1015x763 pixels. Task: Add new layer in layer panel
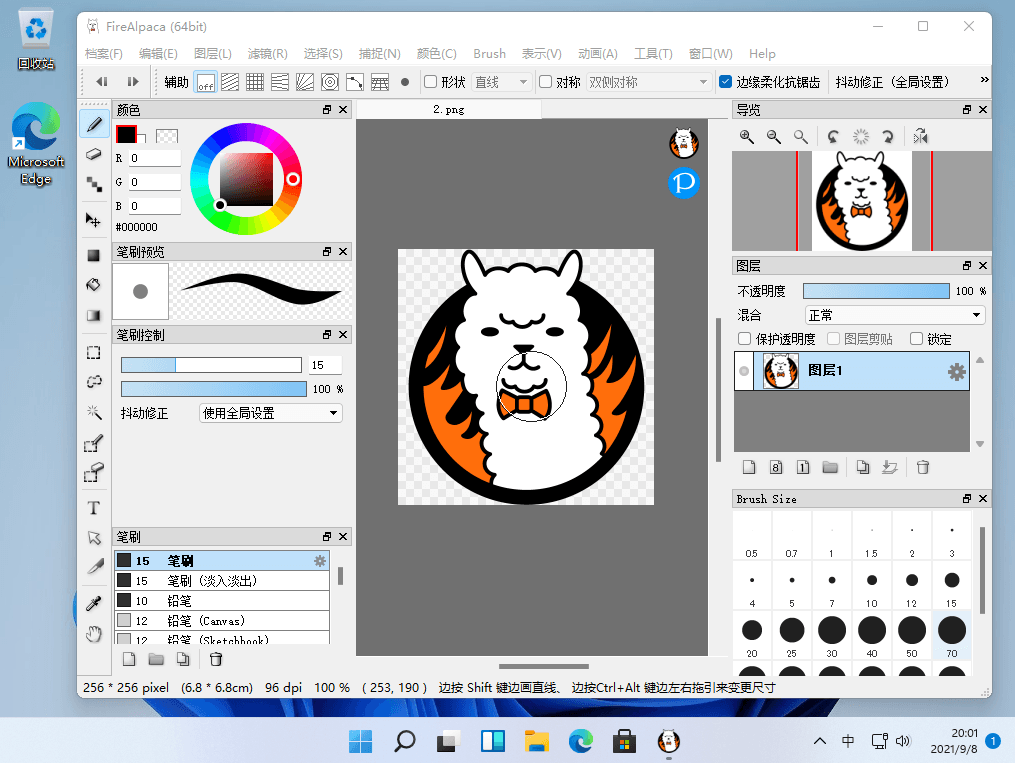749,467
